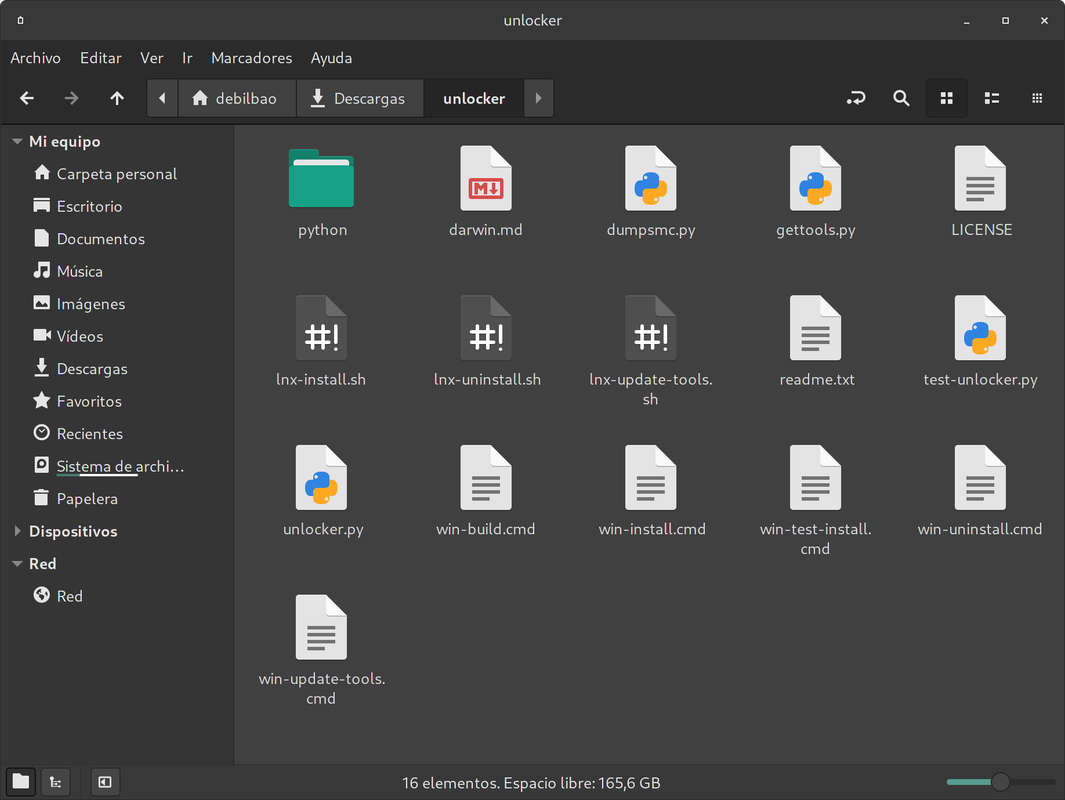Select the darwin.md markdown file

pyautogui.click(x=486, y=179)
